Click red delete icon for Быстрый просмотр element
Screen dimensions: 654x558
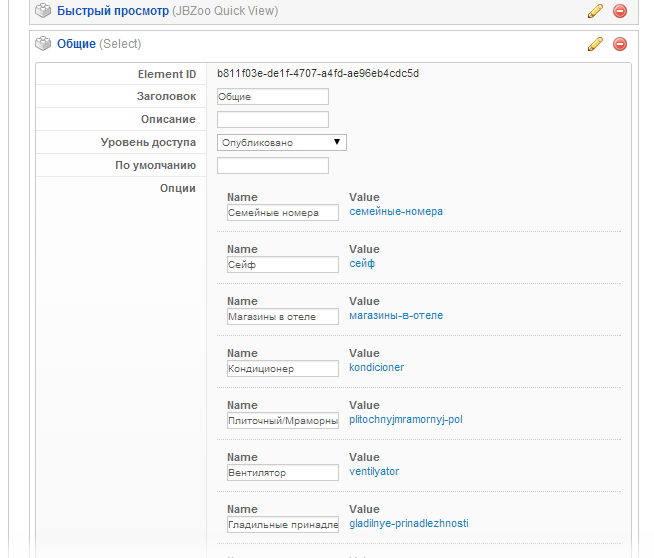(619, 11)
